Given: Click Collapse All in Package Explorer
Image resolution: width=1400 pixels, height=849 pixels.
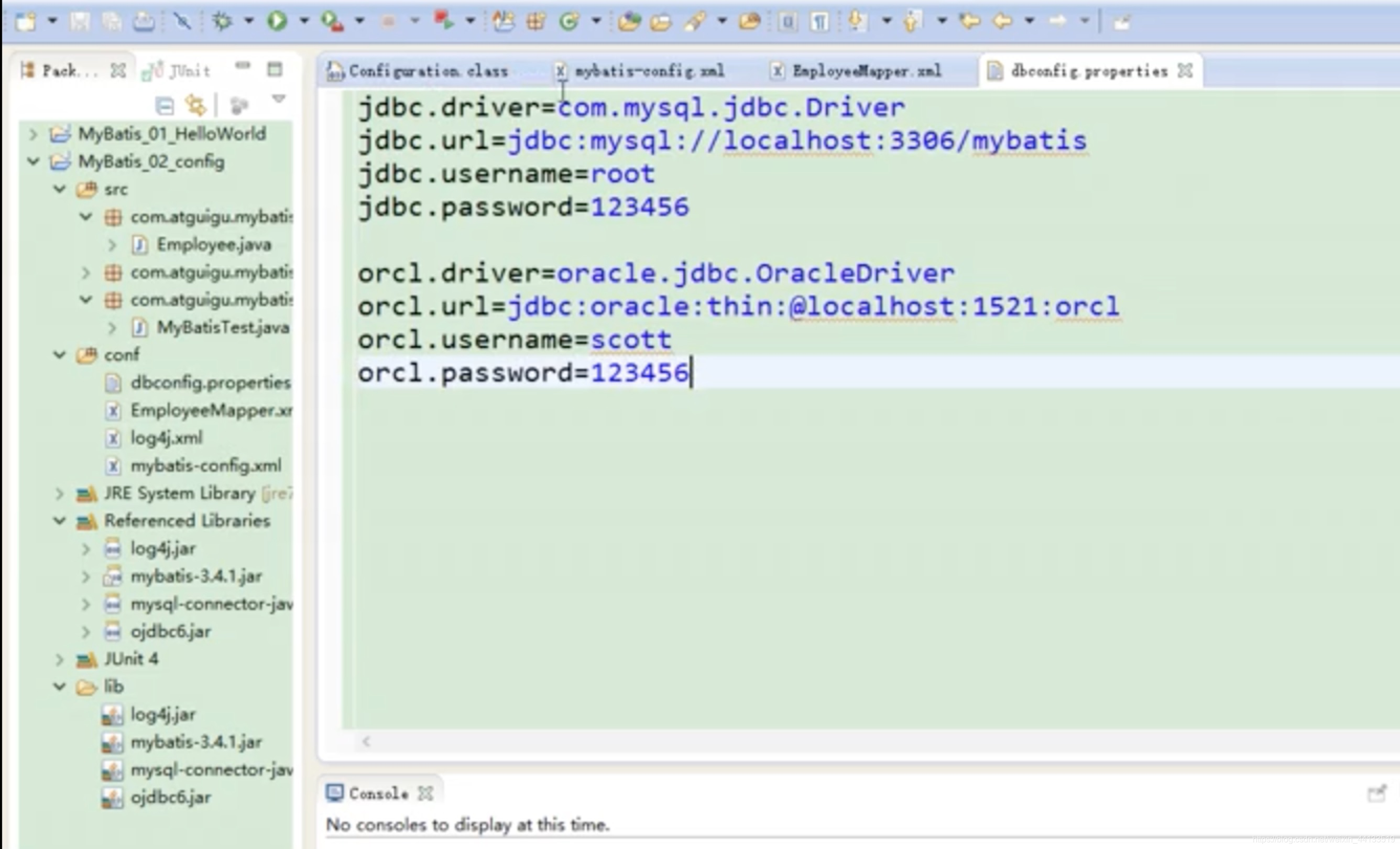Looking at the screenshot, I should 164,106.
